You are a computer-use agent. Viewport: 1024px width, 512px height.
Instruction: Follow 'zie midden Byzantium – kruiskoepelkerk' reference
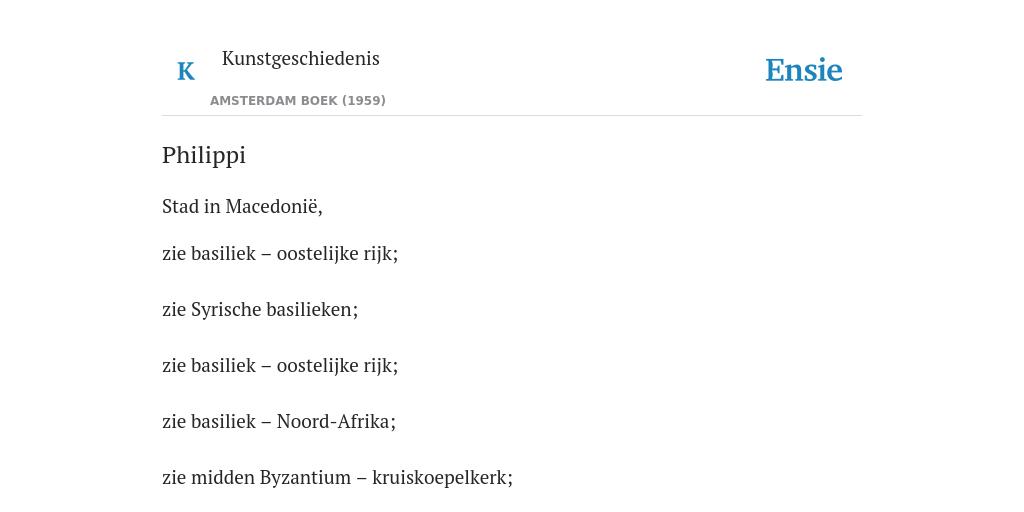coord(338,478)
